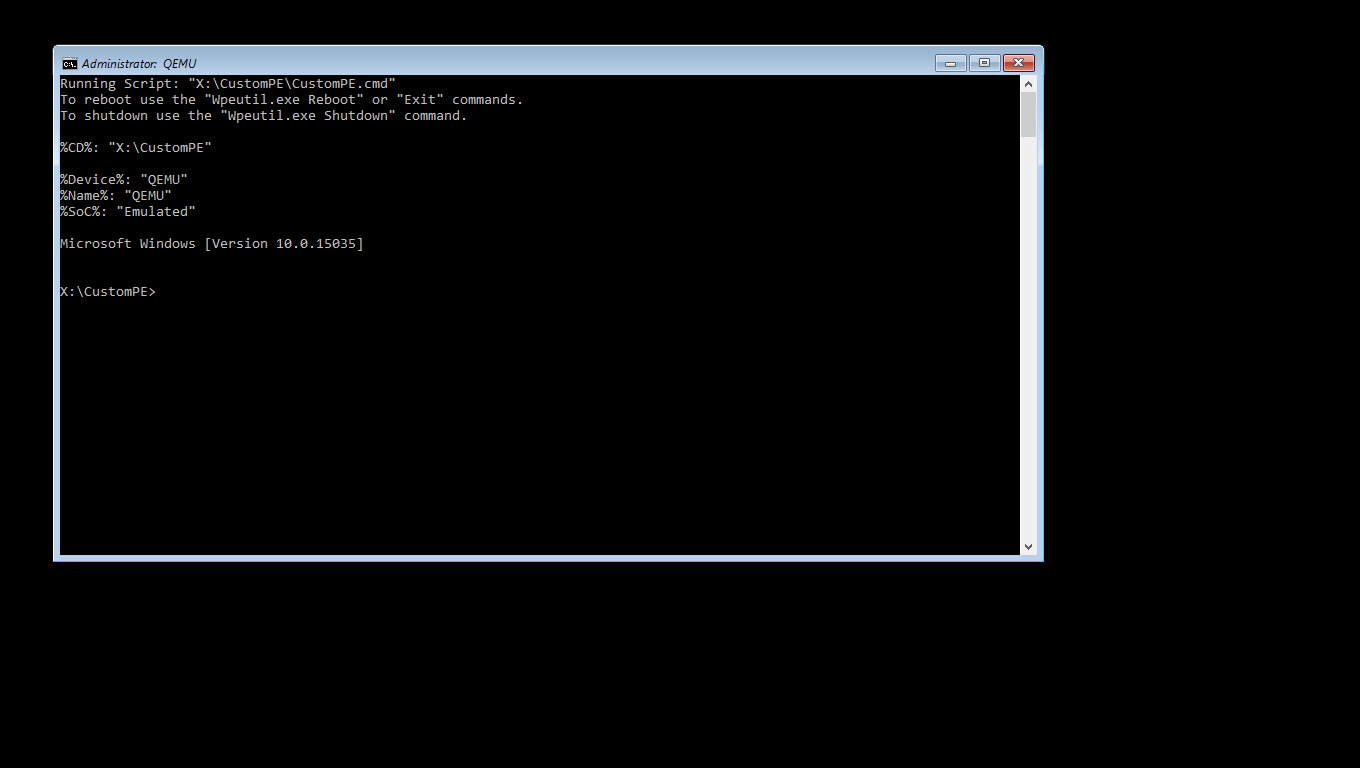
Task: Click the %SoC%: "Emulated" line
Action: [x=128, y=212]
